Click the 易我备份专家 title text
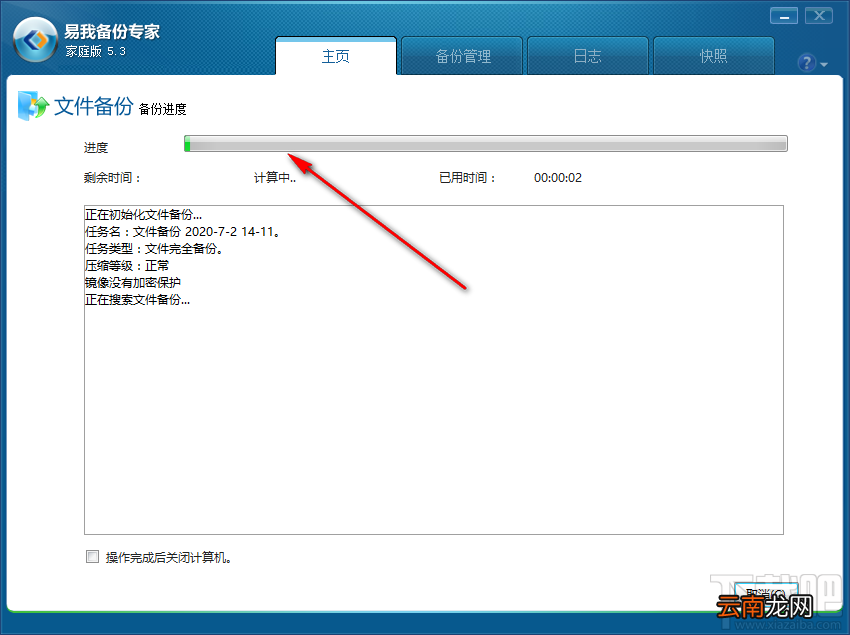The image size is (850, 635). (x=112, y=31)
